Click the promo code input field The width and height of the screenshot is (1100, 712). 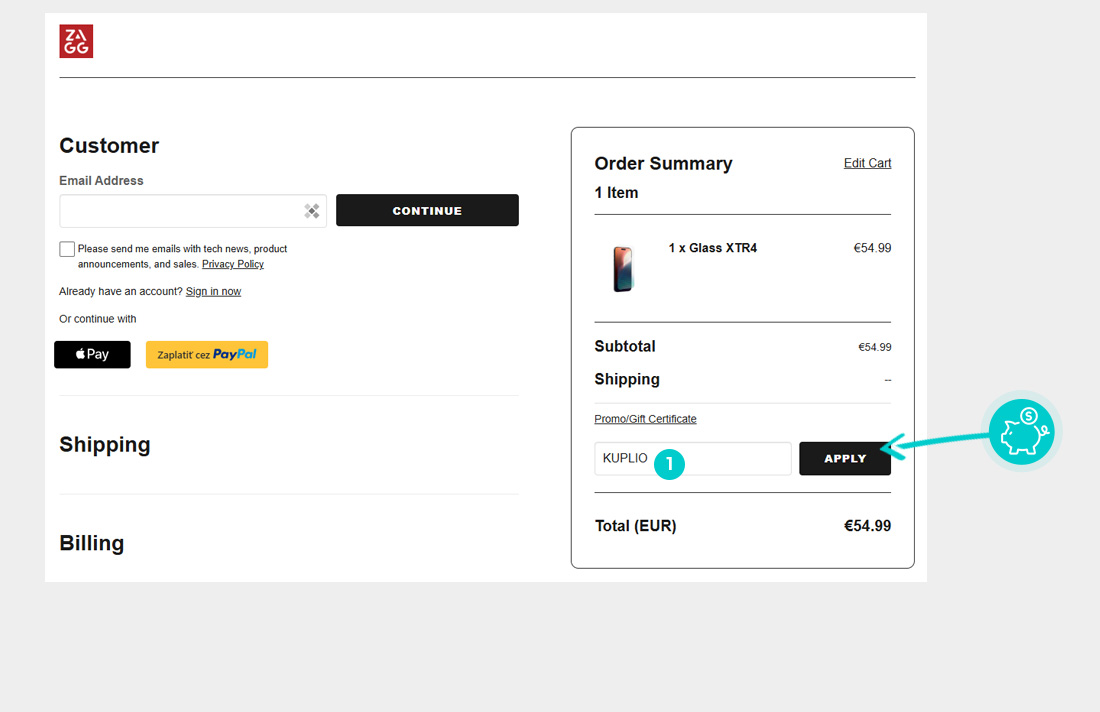click(693, 458)
